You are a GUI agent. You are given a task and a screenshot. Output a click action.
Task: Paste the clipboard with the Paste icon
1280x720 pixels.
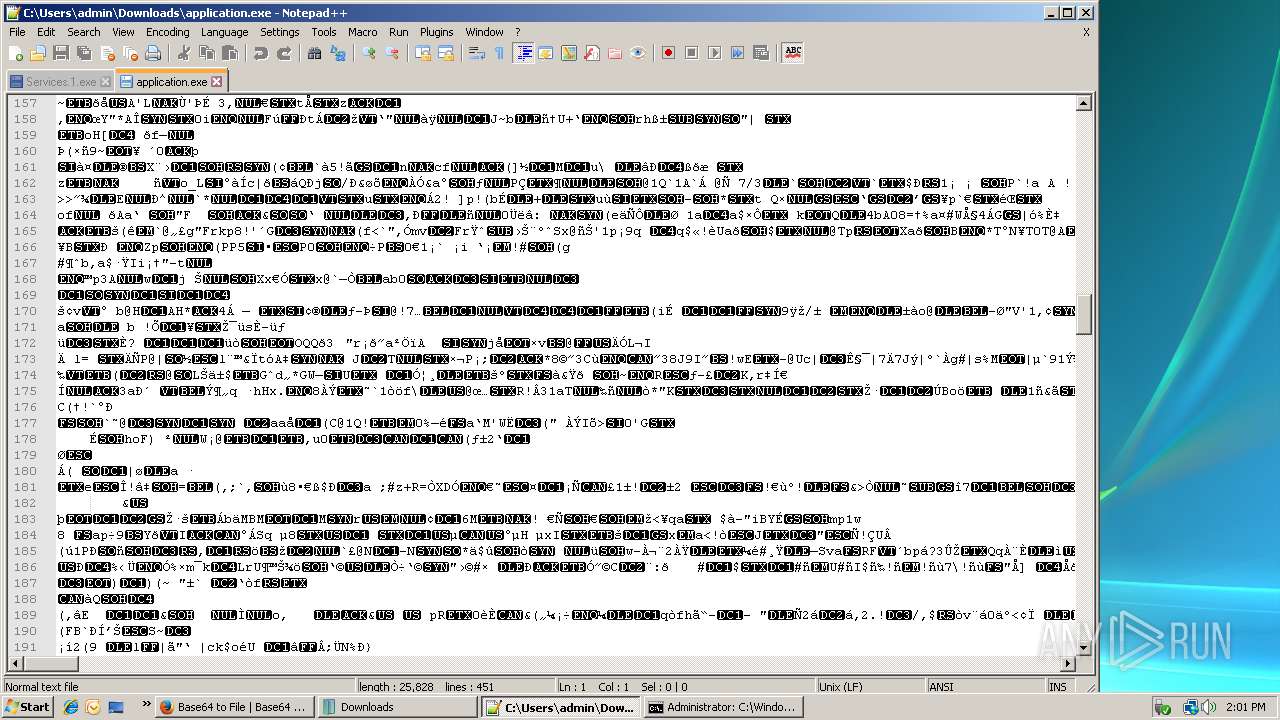pos(229,53)
